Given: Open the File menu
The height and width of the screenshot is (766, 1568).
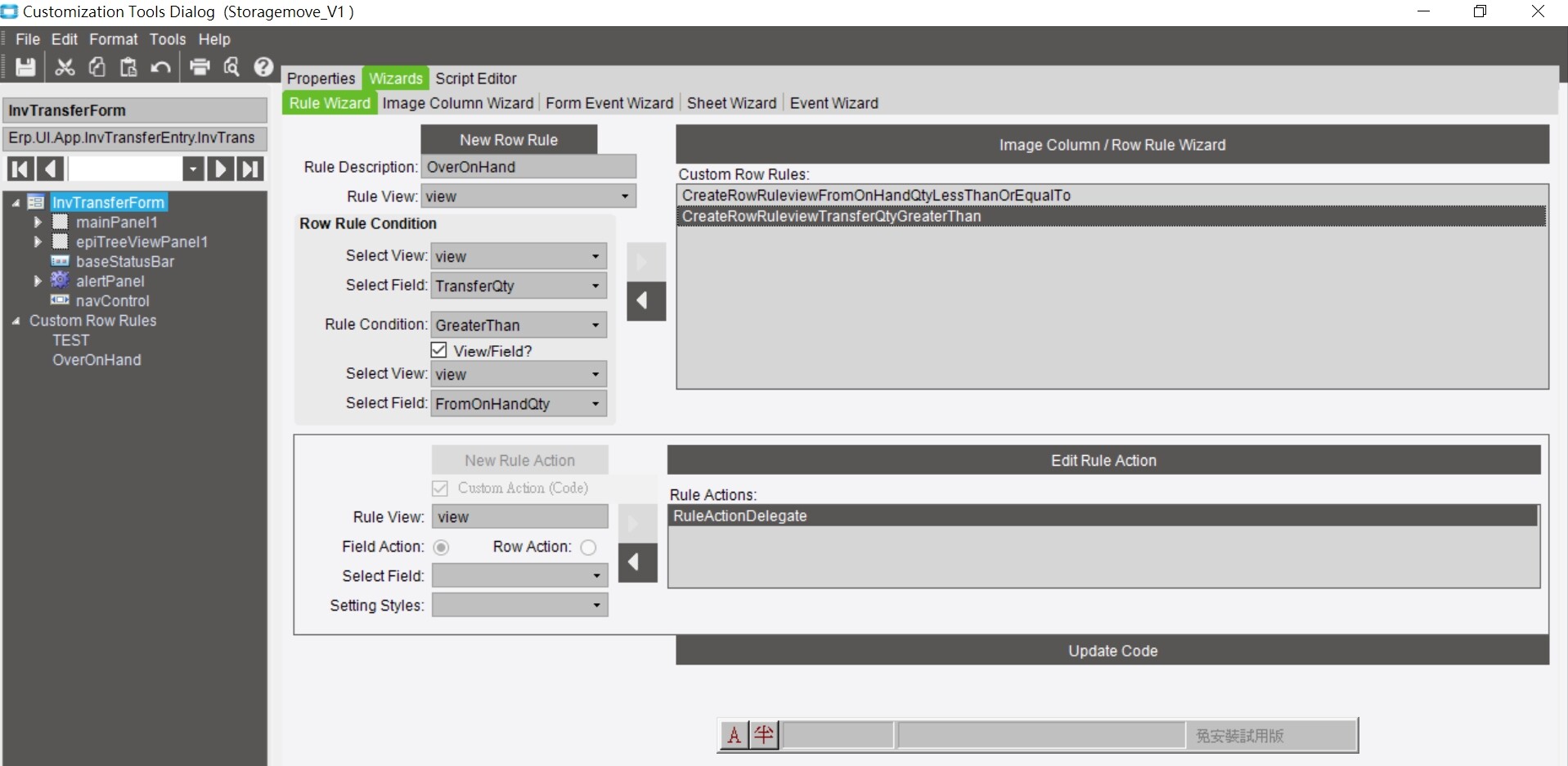Looking at the screenshot, I should 28,39.
